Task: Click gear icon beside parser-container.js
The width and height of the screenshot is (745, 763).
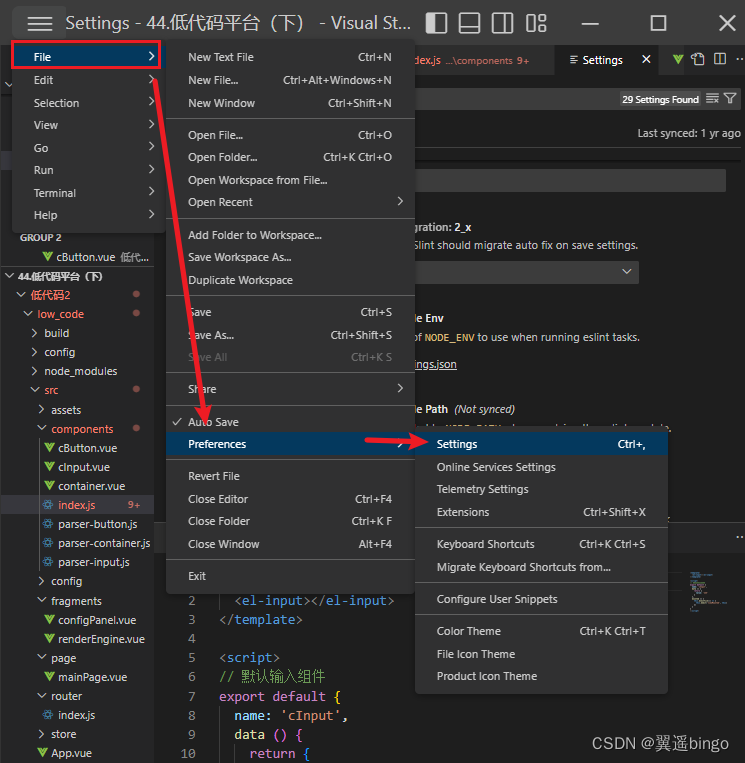Action: click(x=48, y=543)
